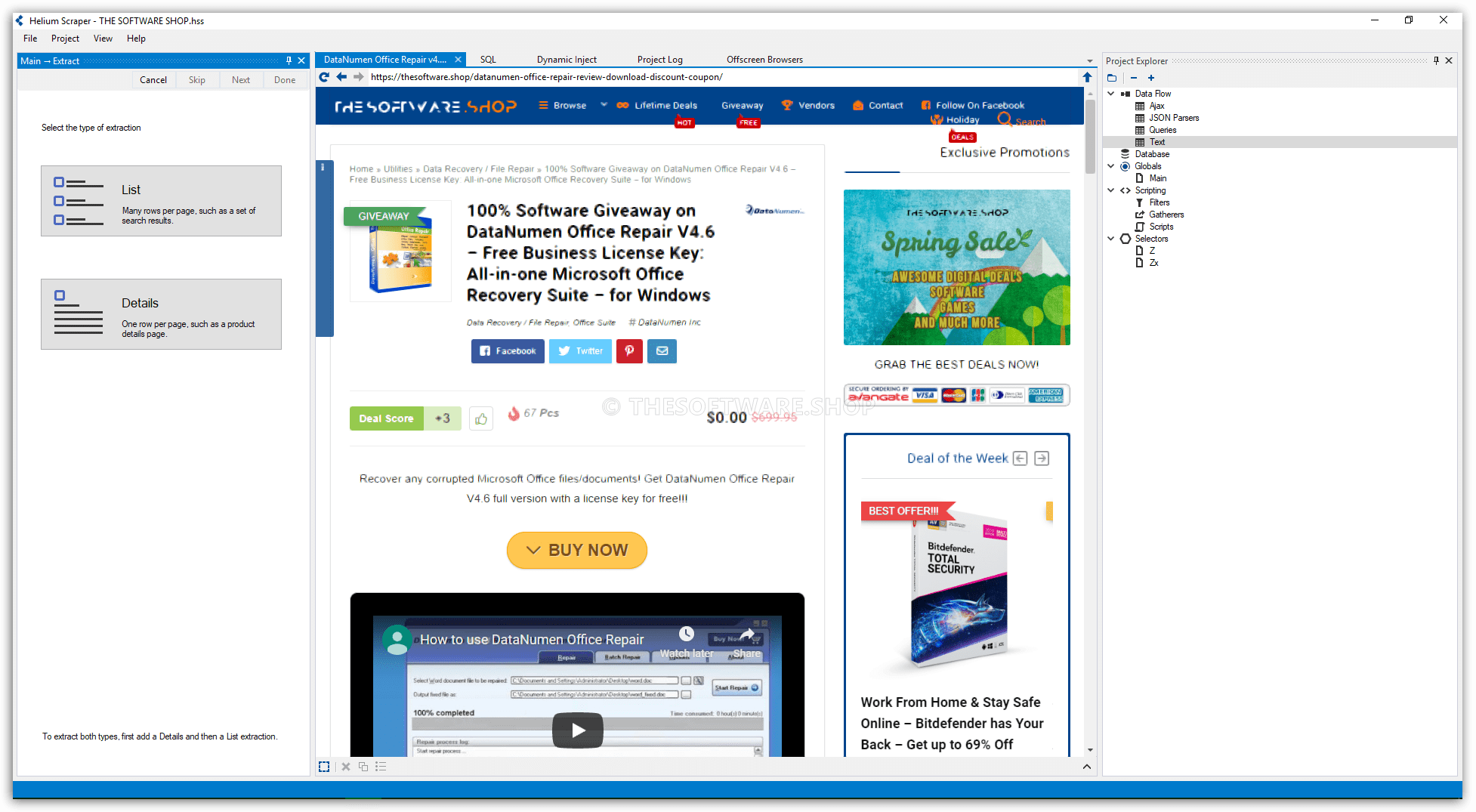The image size is (1476, 812).
Task: Collapse the Scripting tree node
Action: point(1111,190)
